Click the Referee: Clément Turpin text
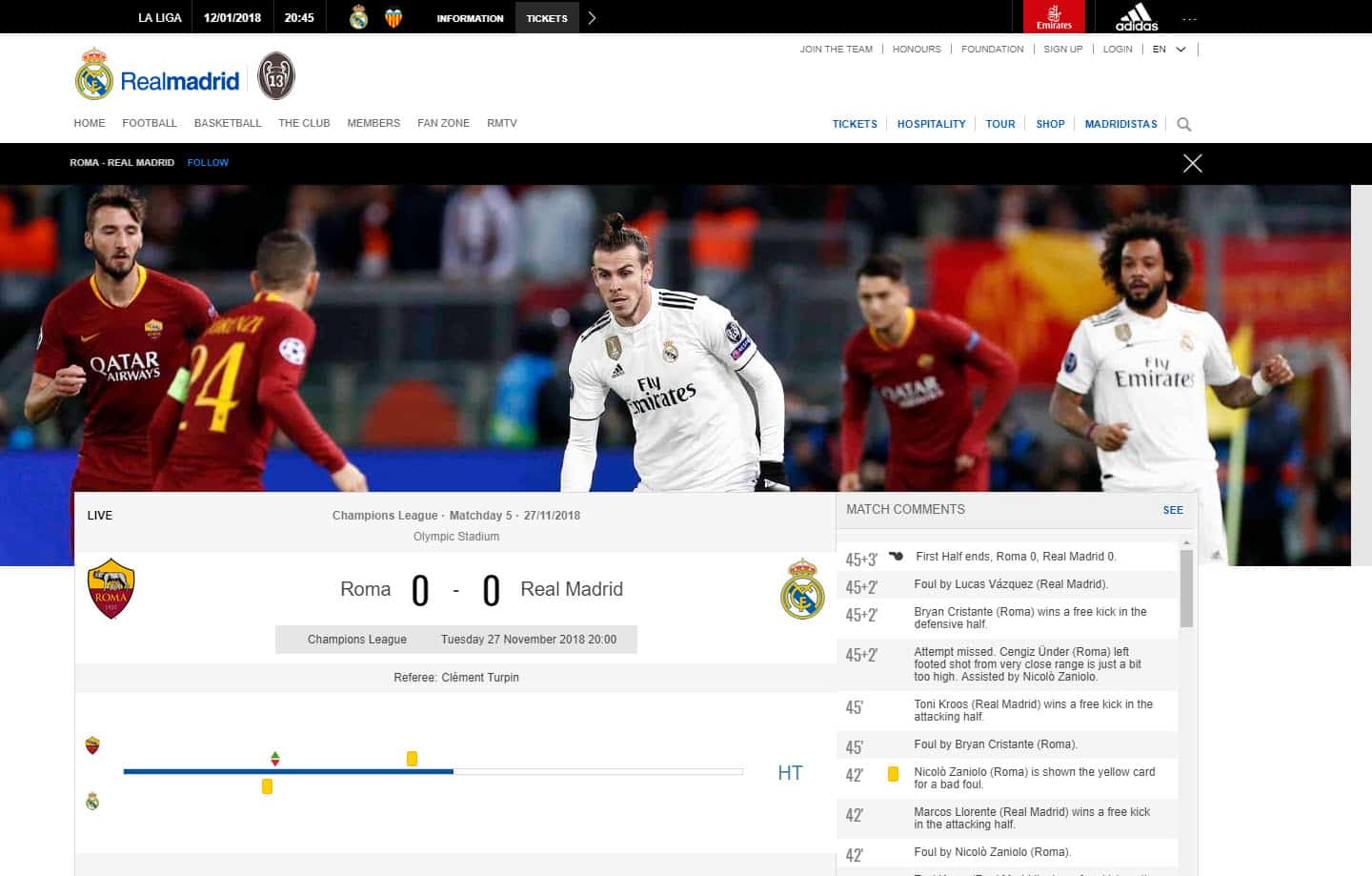Screen dimensions: 1372x876 pos(456,678)
